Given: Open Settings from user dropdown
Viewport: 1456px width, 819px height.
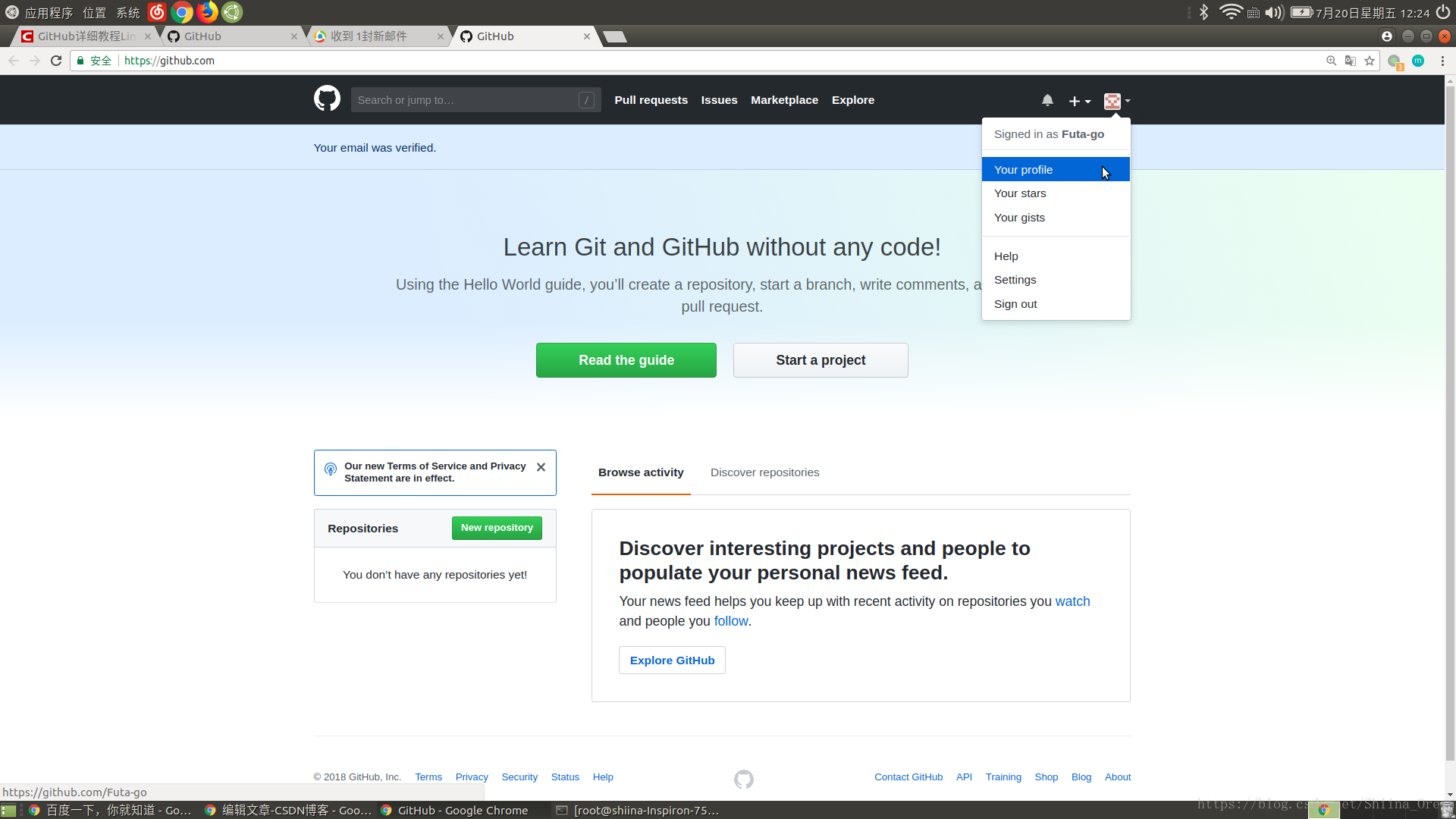Looking at the screenshot, I should (x=1056, y=280).
